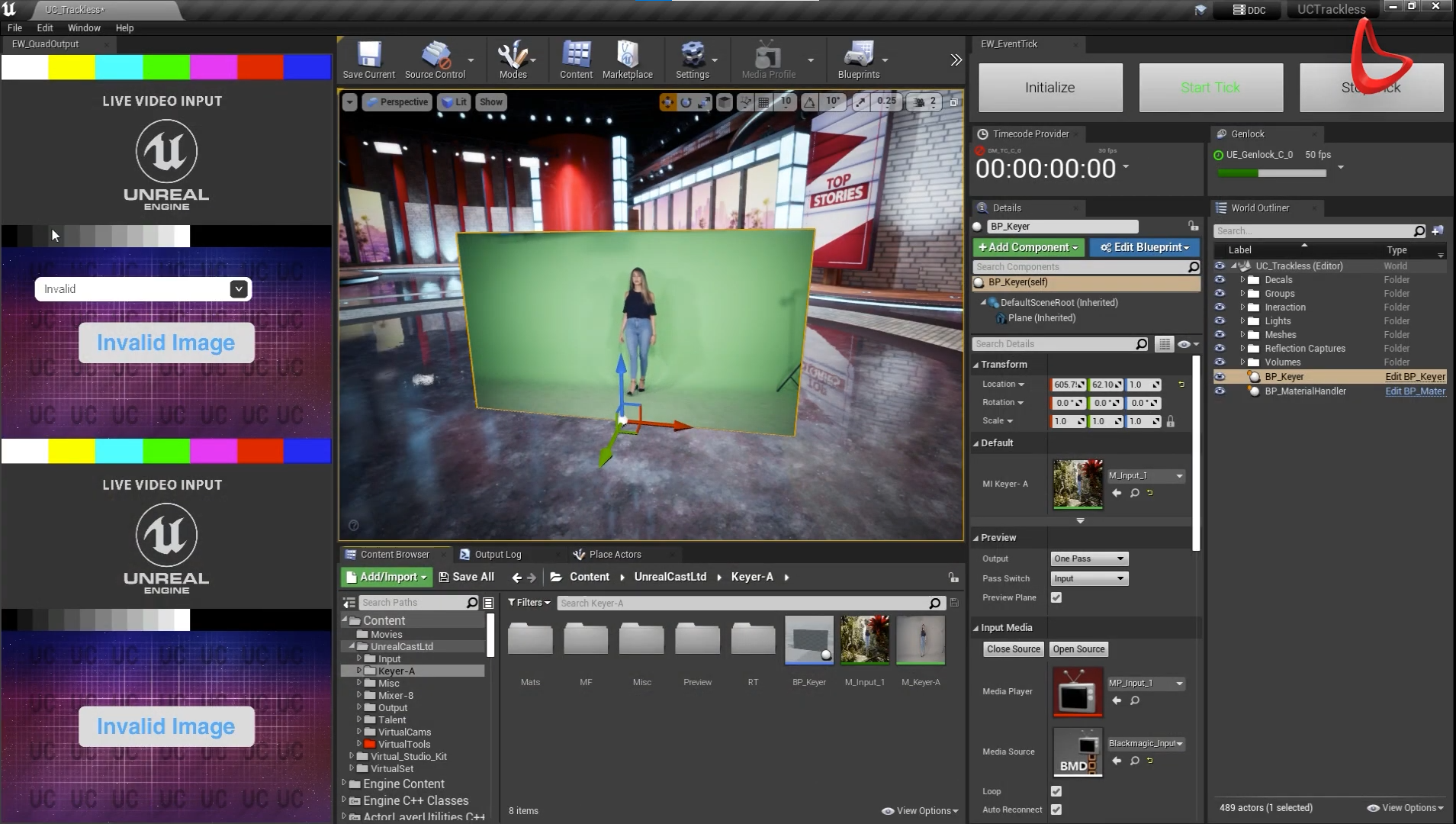Click the Save Current toolbar icon
This screenshot has width=1456, height=824.
coord(368,60)
